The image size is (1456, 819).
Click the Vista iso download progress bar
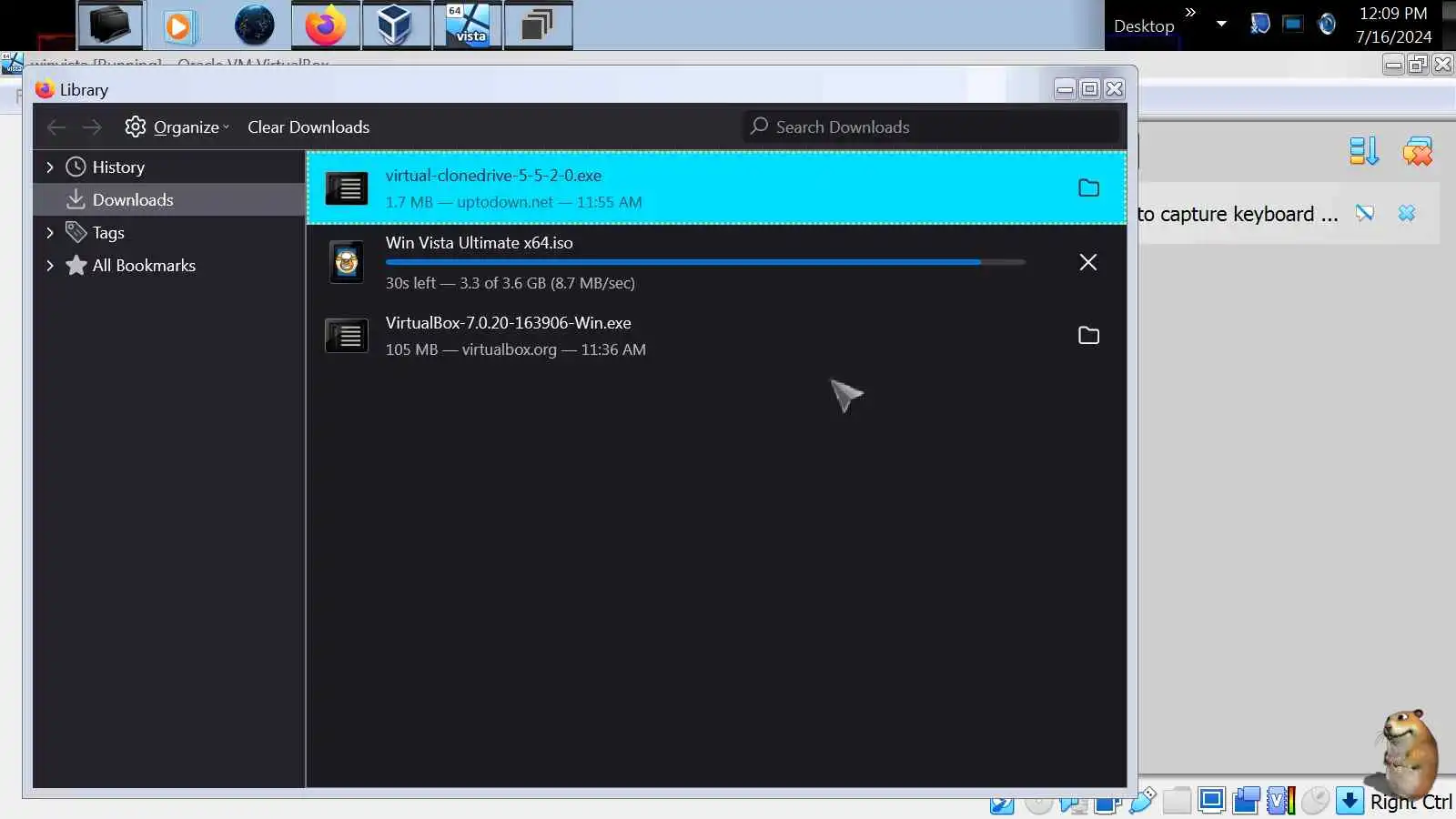705,262
